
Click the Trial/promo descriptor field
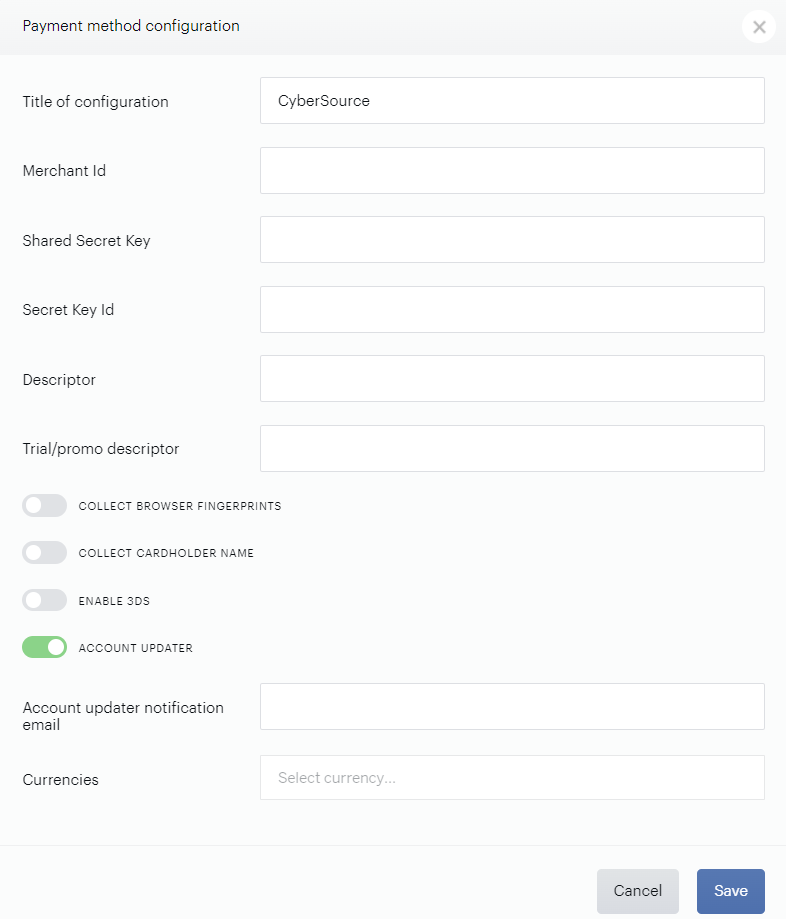coord(512,448)
